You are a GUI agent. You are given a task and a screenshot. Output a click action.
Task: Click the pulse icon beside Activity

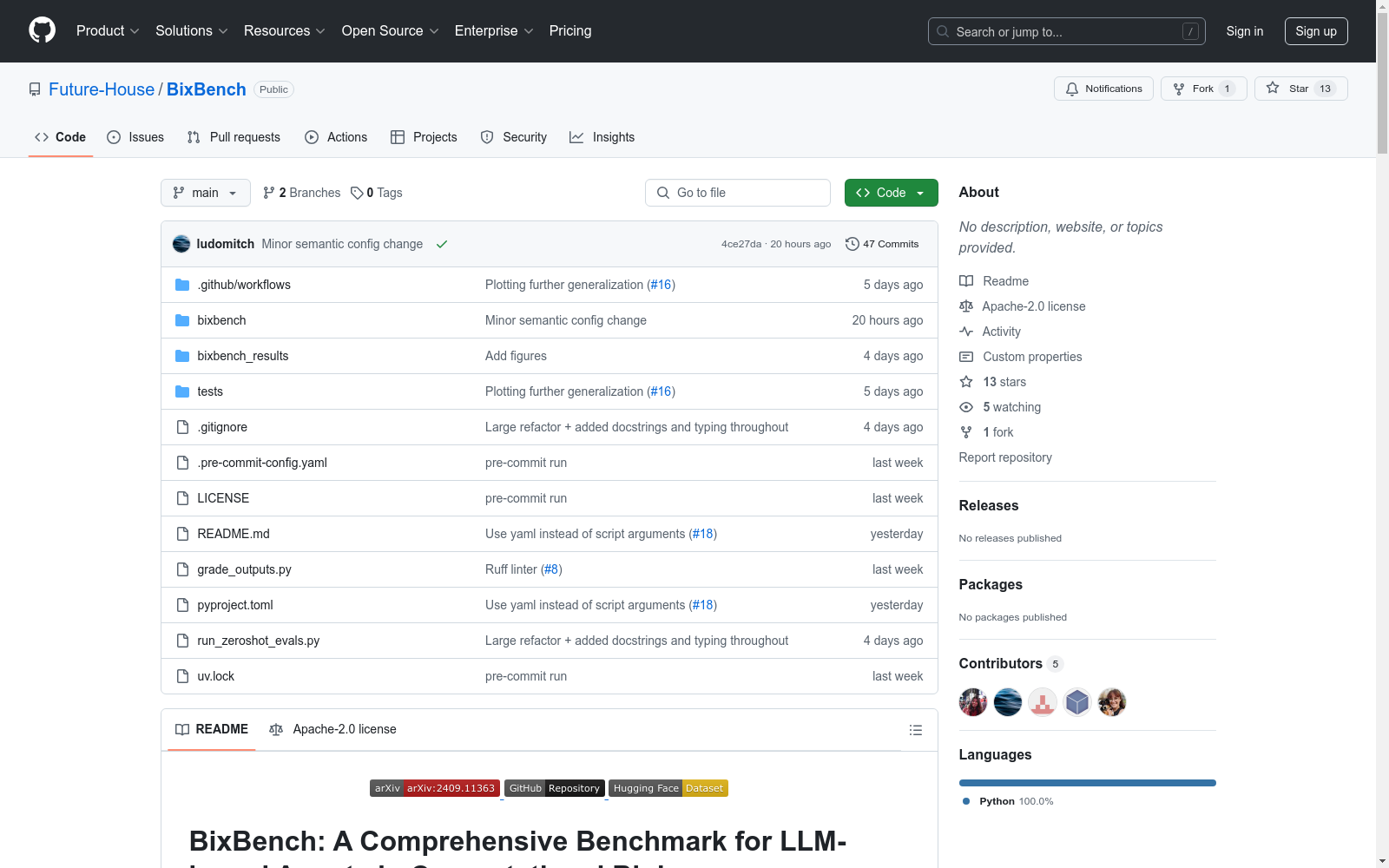click(966, 332)
